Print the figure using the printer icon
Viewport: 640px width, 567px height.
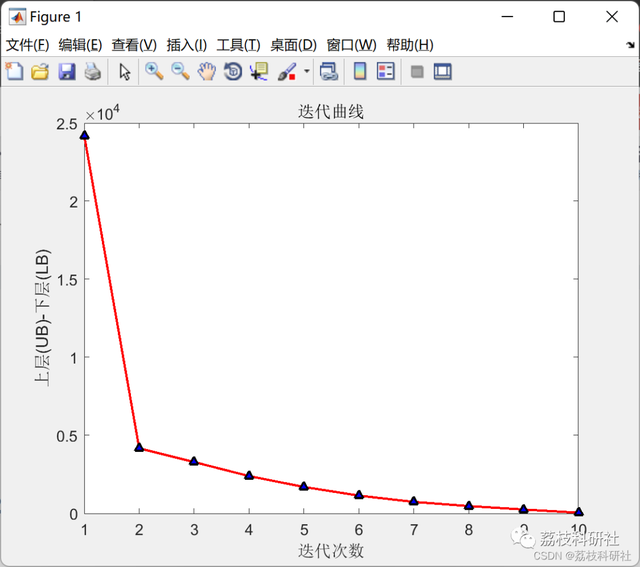point(93,71)
